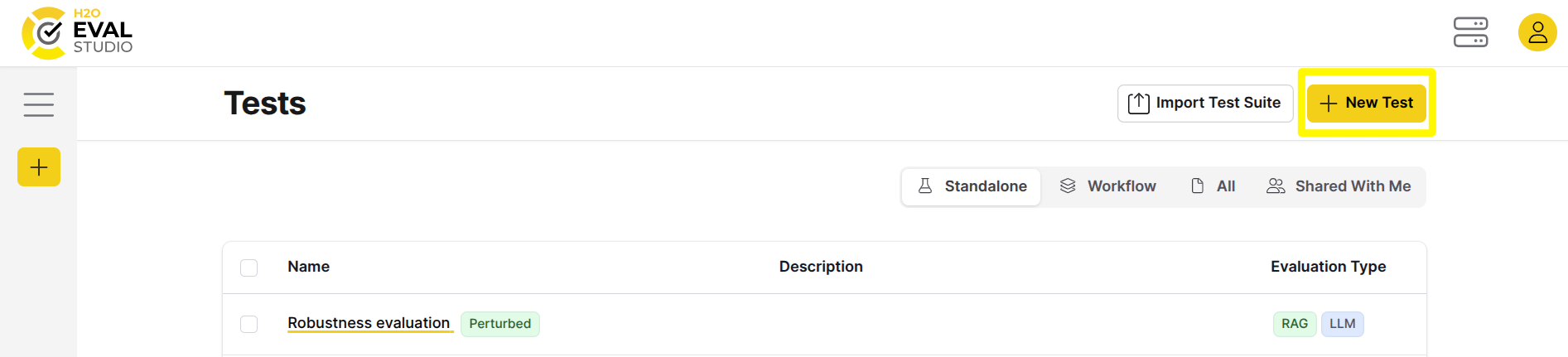Viewport: 1568px width, 357px height.
Task: Switch to the Standalone tab
Action: [x=972, y=186]
